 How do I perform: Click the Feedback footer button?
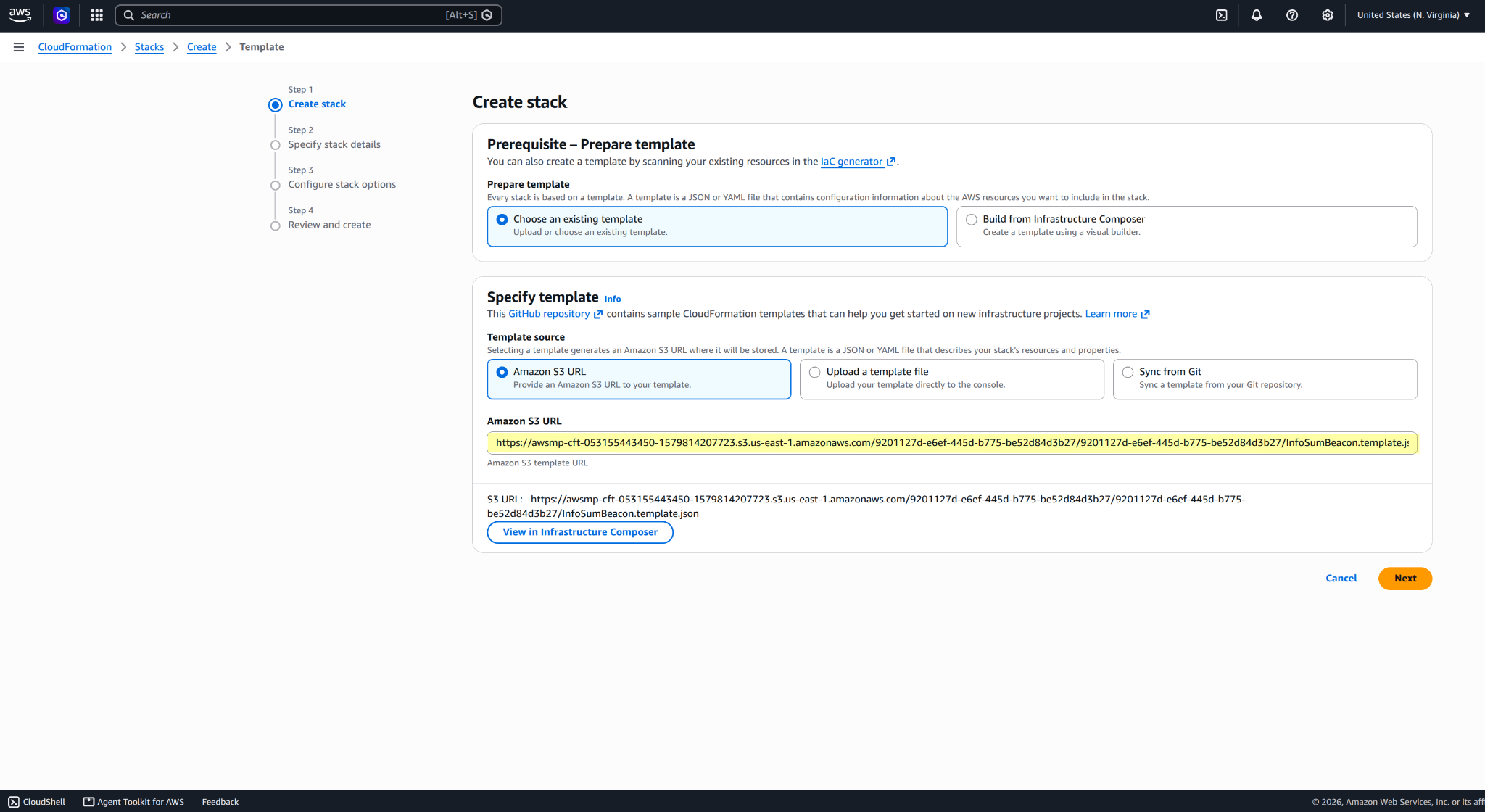point(220,802)
